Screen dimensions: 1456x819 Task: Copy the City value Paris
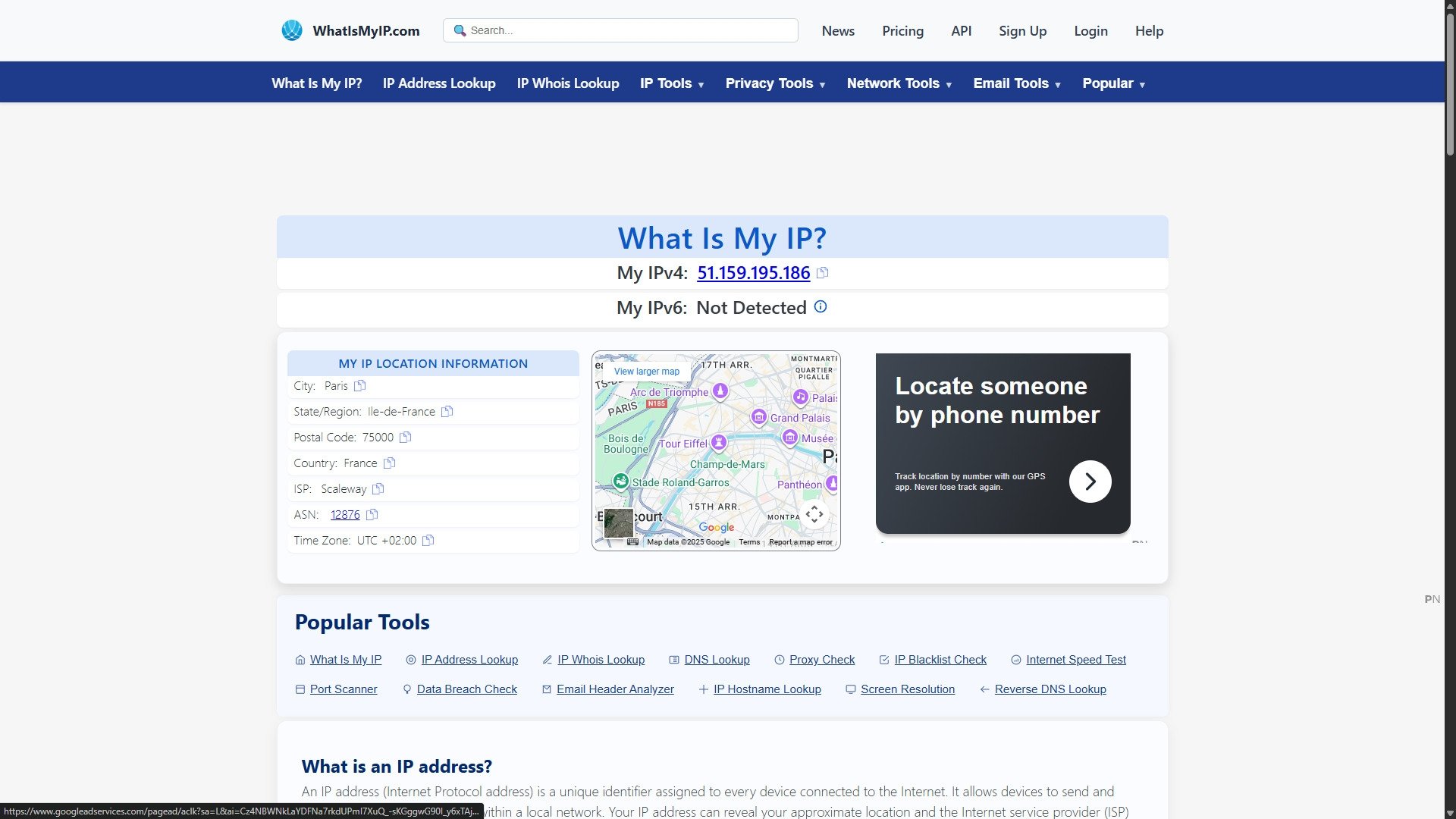pos(360,386)
